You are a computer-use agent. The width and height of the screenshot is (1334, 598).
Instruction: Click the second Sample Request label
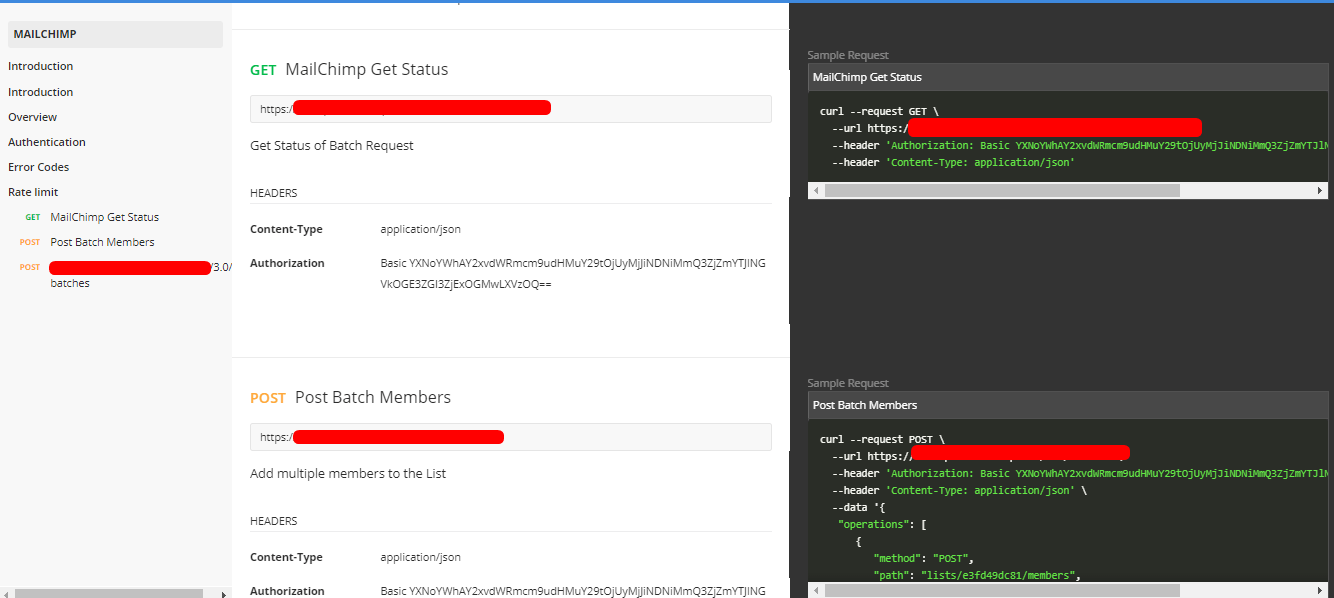(x=848, y=383)
